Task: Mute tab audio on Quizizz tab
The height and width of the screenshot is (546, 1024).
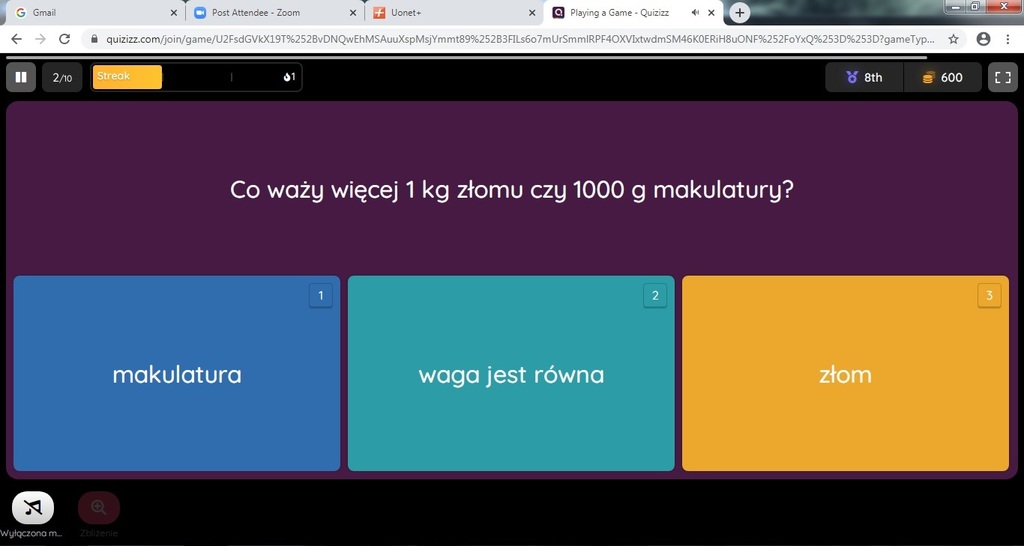Action: (x=695, y=13)
